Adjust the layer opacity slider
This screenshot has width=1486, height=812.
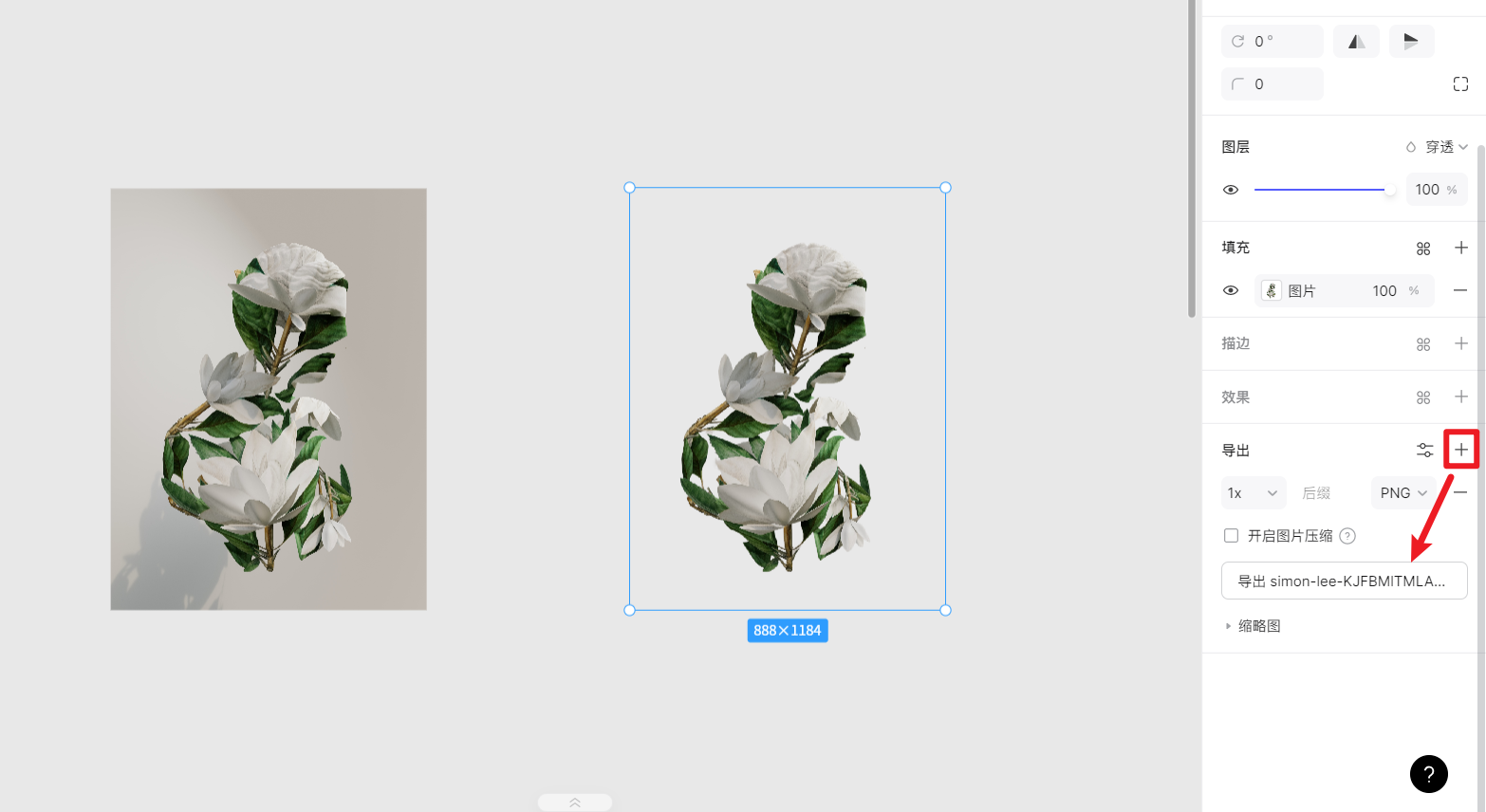1324,190
